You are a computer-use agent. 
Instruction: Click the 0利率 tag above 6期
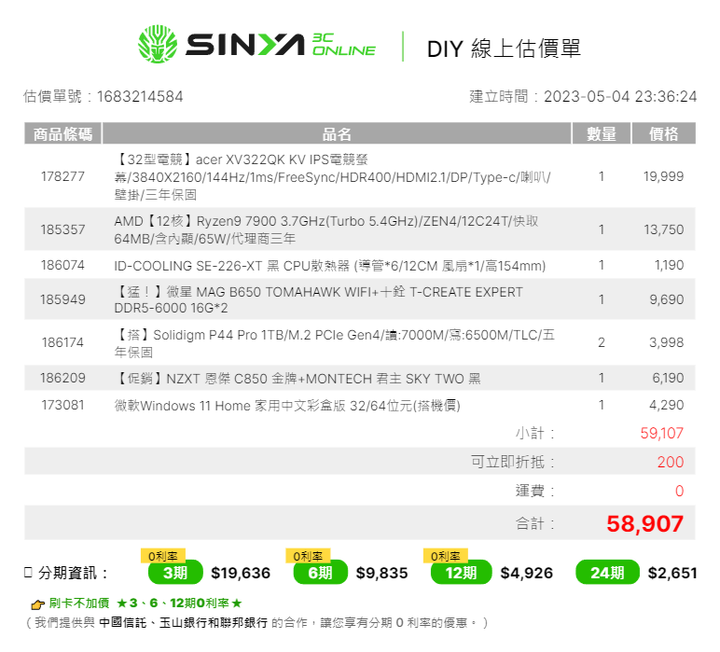click(x=308, y=556)
